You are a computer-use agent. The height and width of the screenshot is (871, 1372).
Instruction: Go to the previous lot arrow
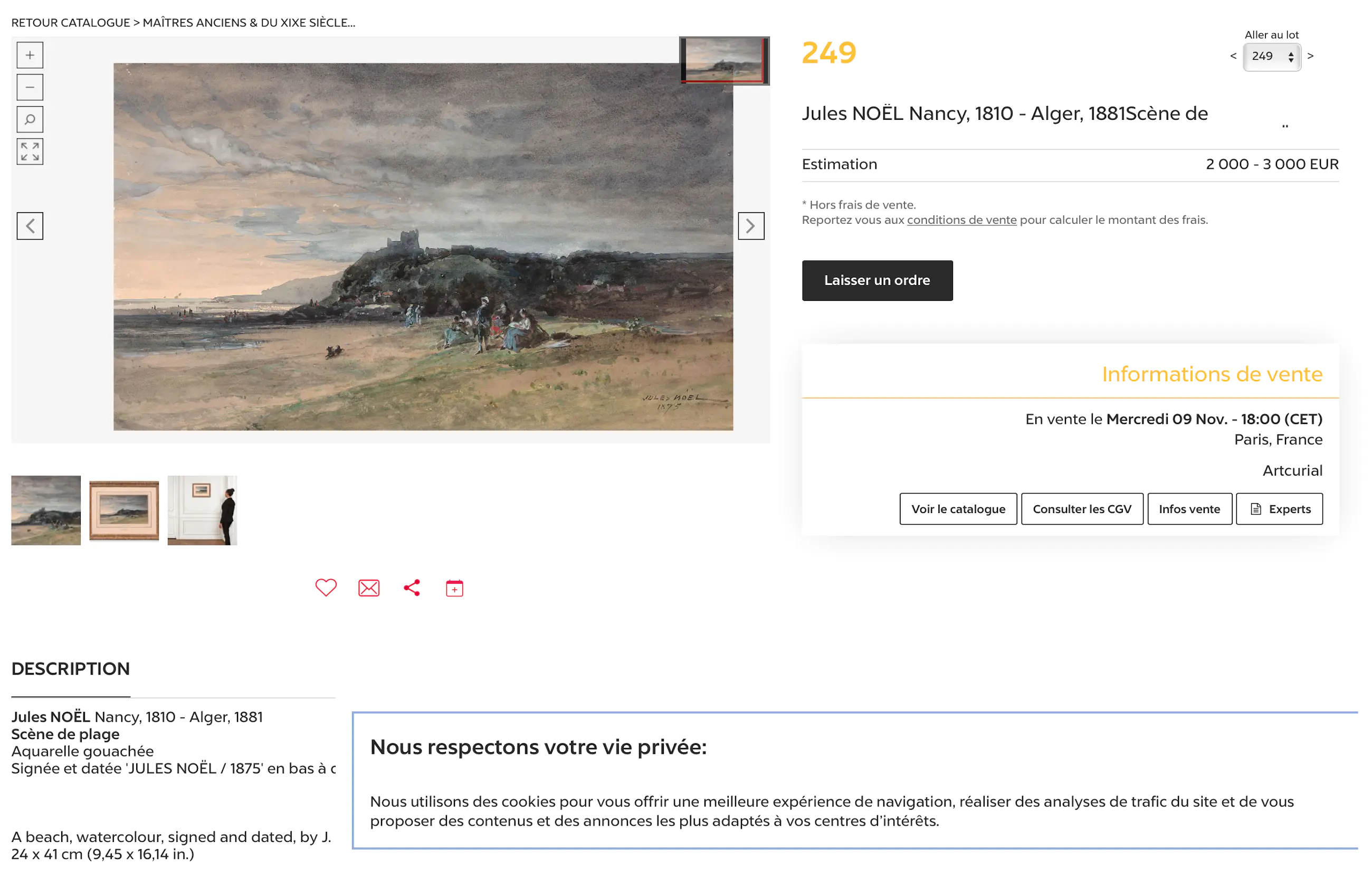click(x=1233, y=56)
